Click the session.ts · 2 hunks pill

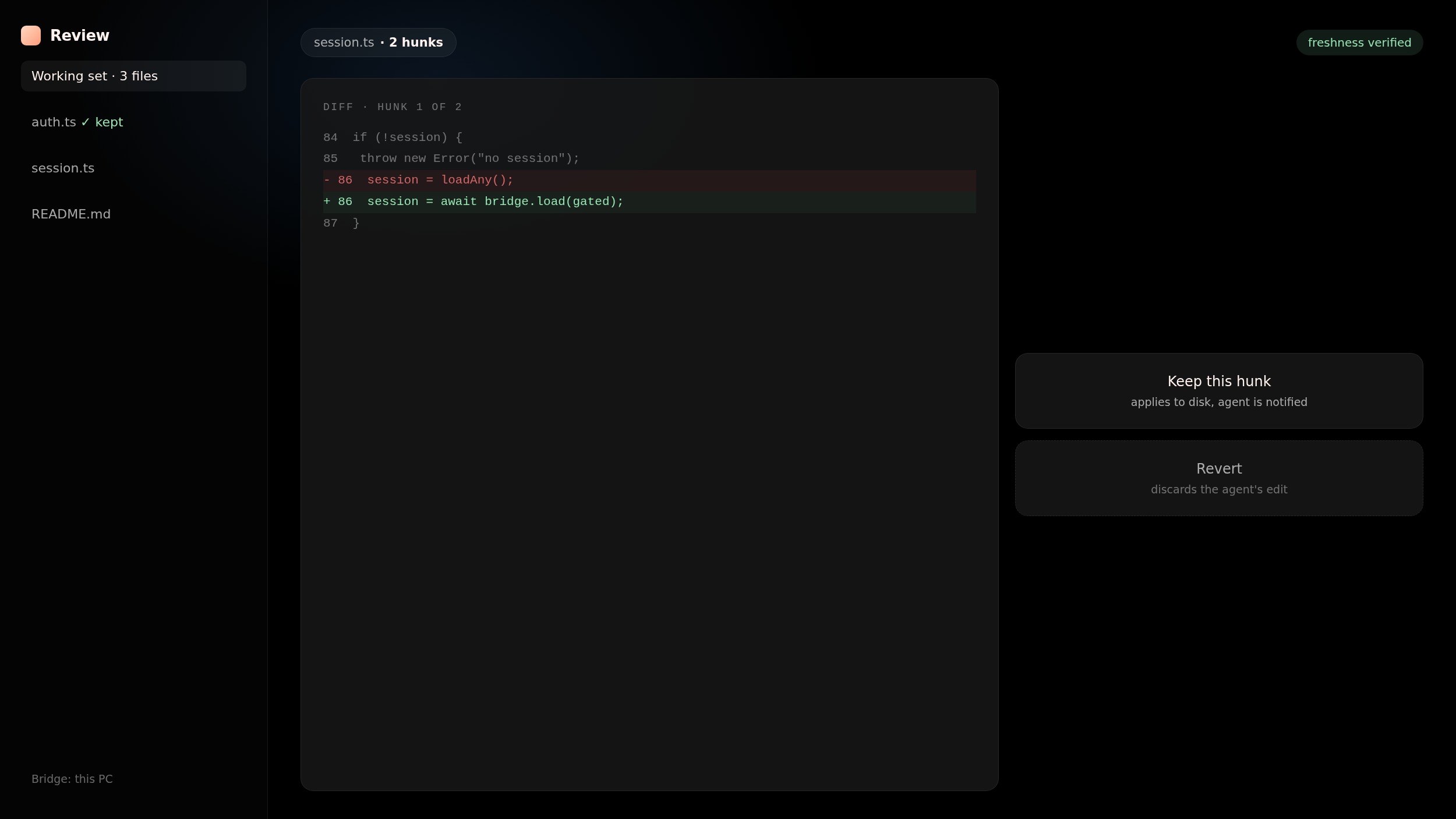[x=378, y=43]
